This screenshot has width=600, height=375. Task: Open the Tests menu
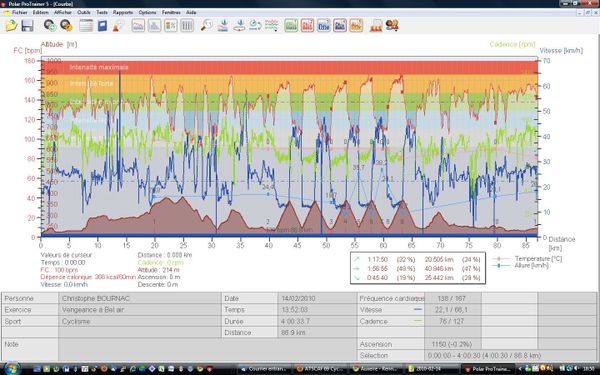point(102,12)
